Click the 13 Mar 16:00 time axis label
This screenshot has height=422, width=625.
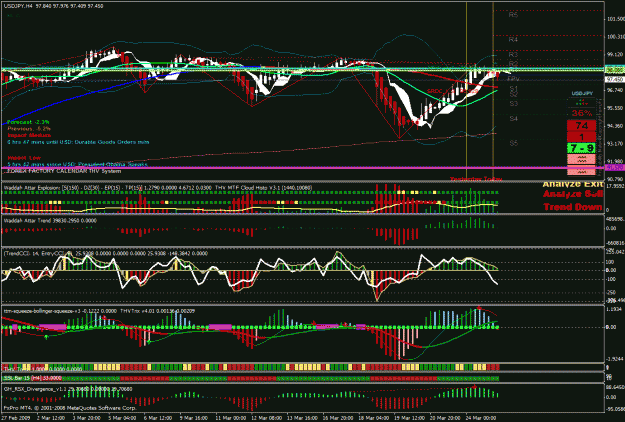coord(302,418)
